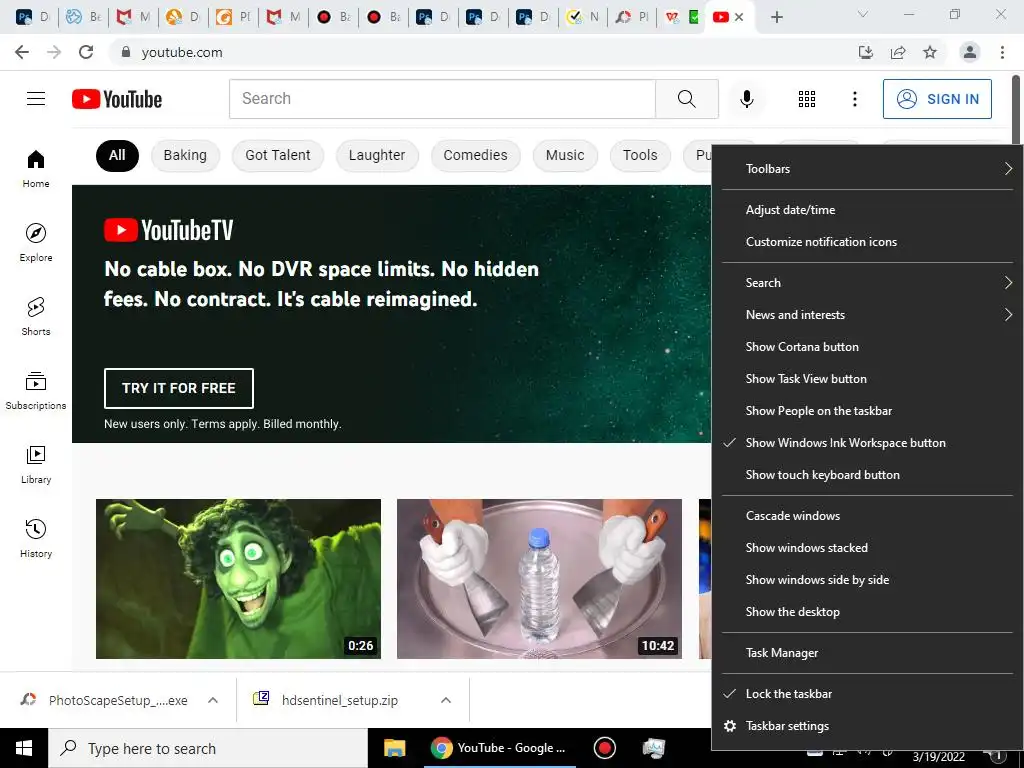Expand the Toolbars submenu
The height and width of the screenshot is (768, 1024).
868,168
